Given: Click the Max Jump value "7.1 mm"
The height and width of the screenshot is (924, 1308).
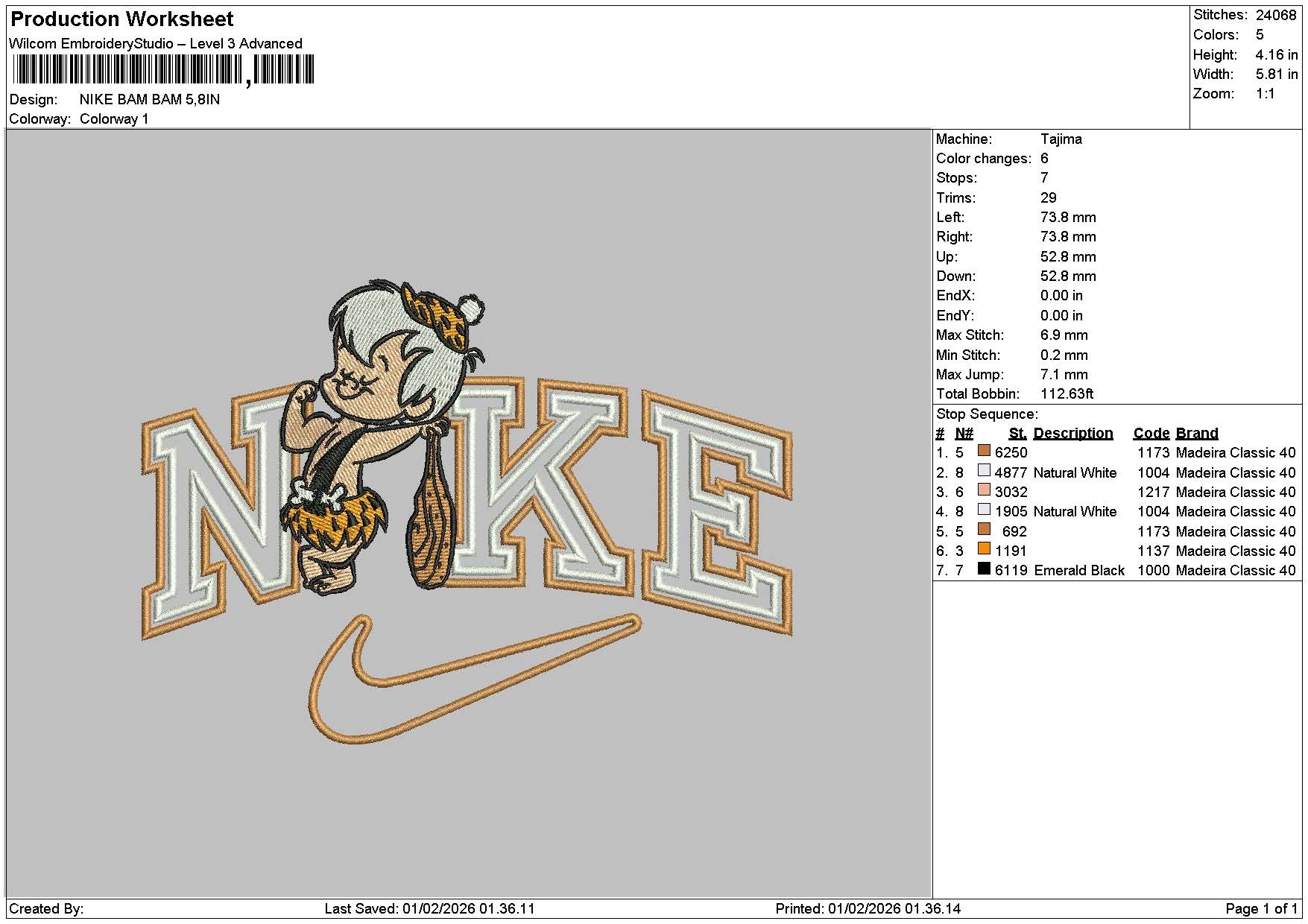Looking at the screenshot, I should [1064, 374].
